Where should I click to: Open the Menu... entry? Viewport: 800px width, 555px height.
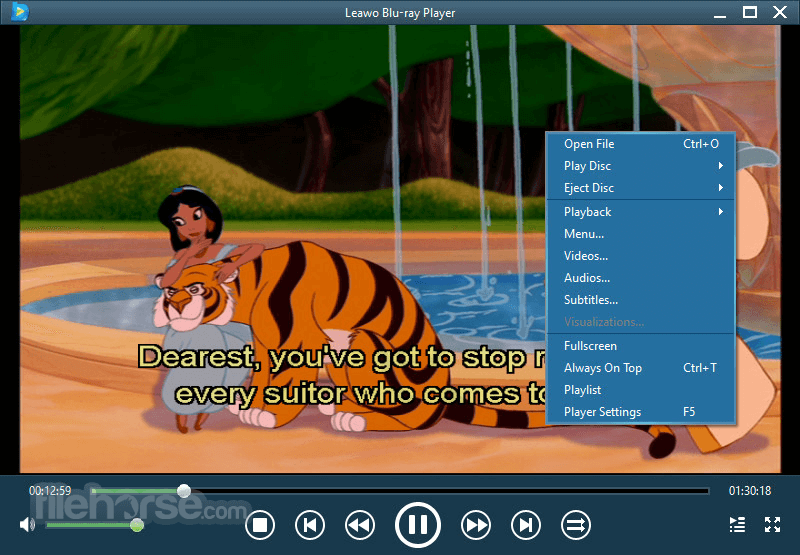coord(641,234)
